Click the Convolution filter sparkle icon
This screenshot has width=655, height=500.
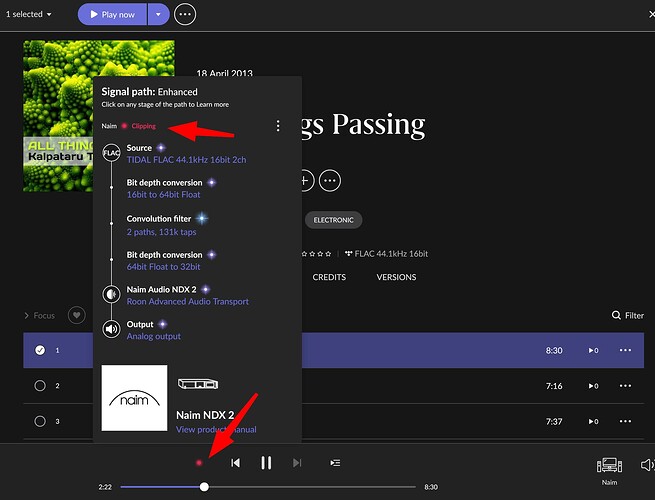(202, 218)
